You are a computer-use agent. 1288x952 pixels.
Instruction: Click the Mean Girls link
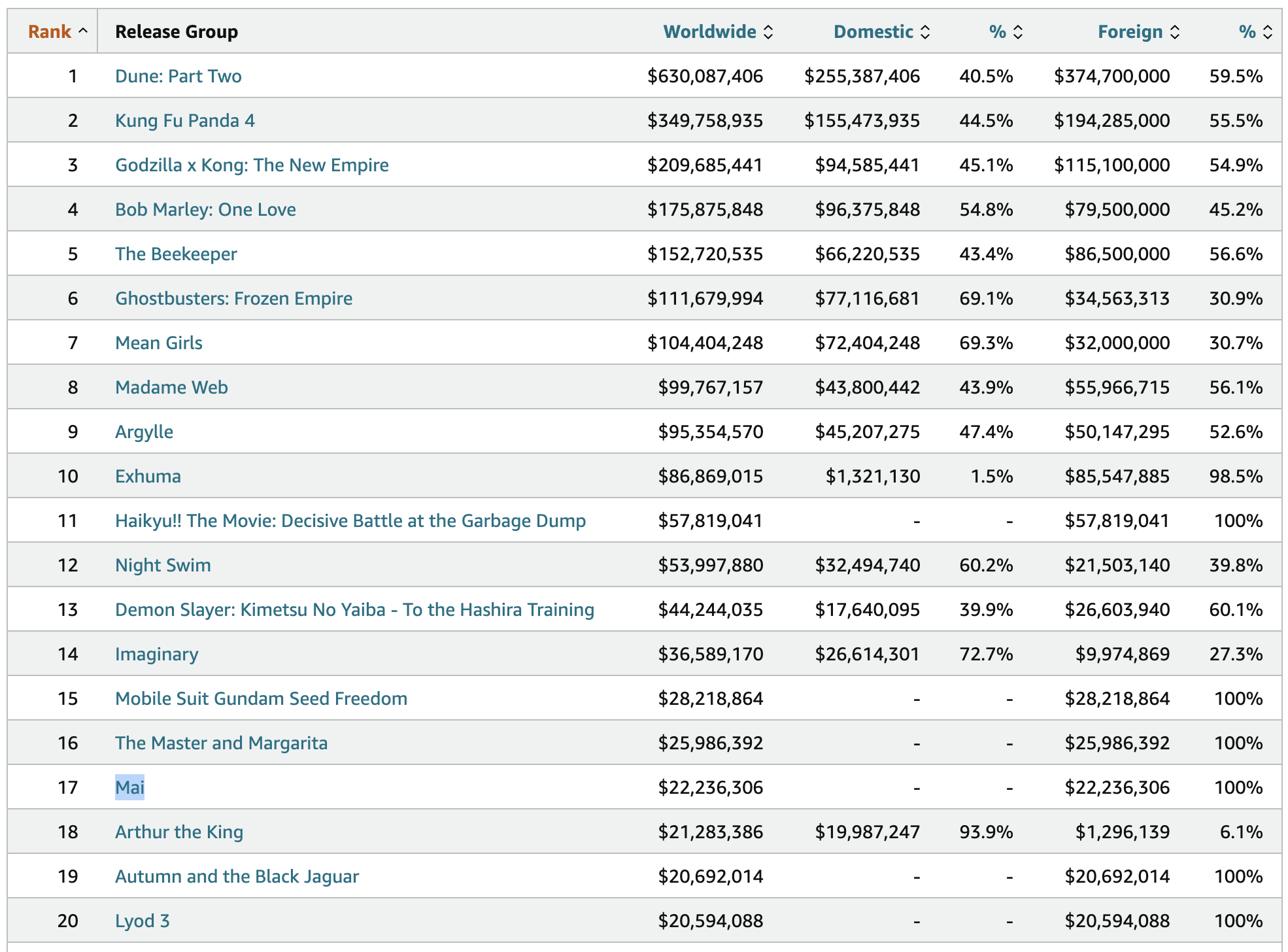point(159,343)
